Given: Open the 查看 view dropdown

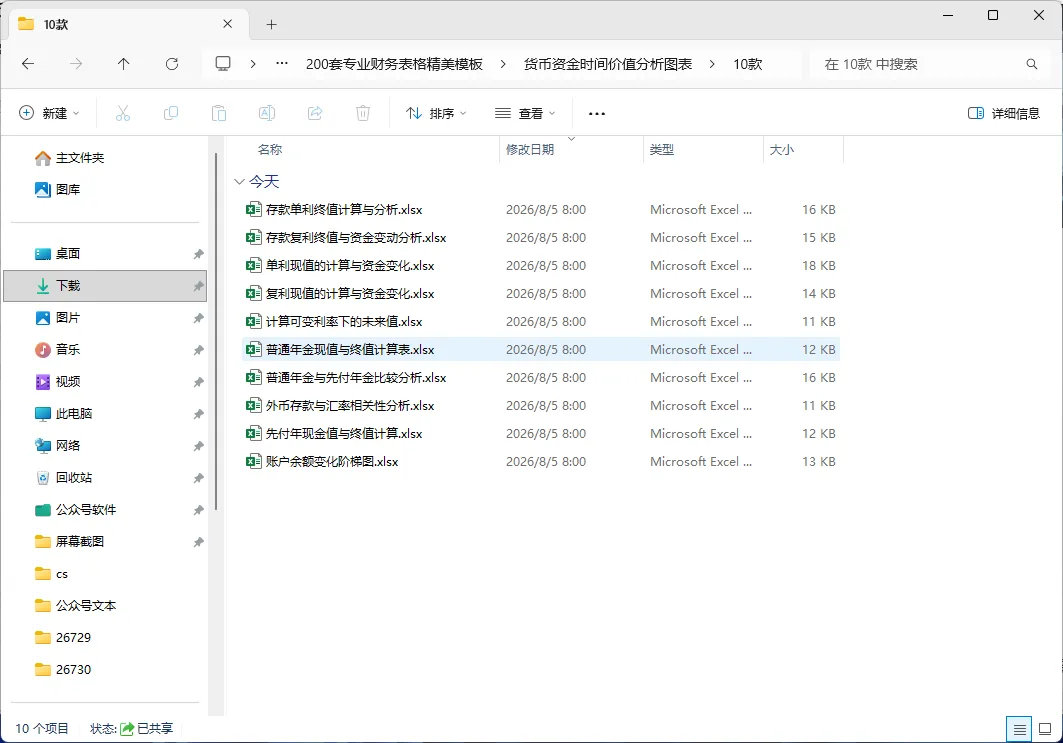Looking at the screenshot, I should click(x=525, y=113).
